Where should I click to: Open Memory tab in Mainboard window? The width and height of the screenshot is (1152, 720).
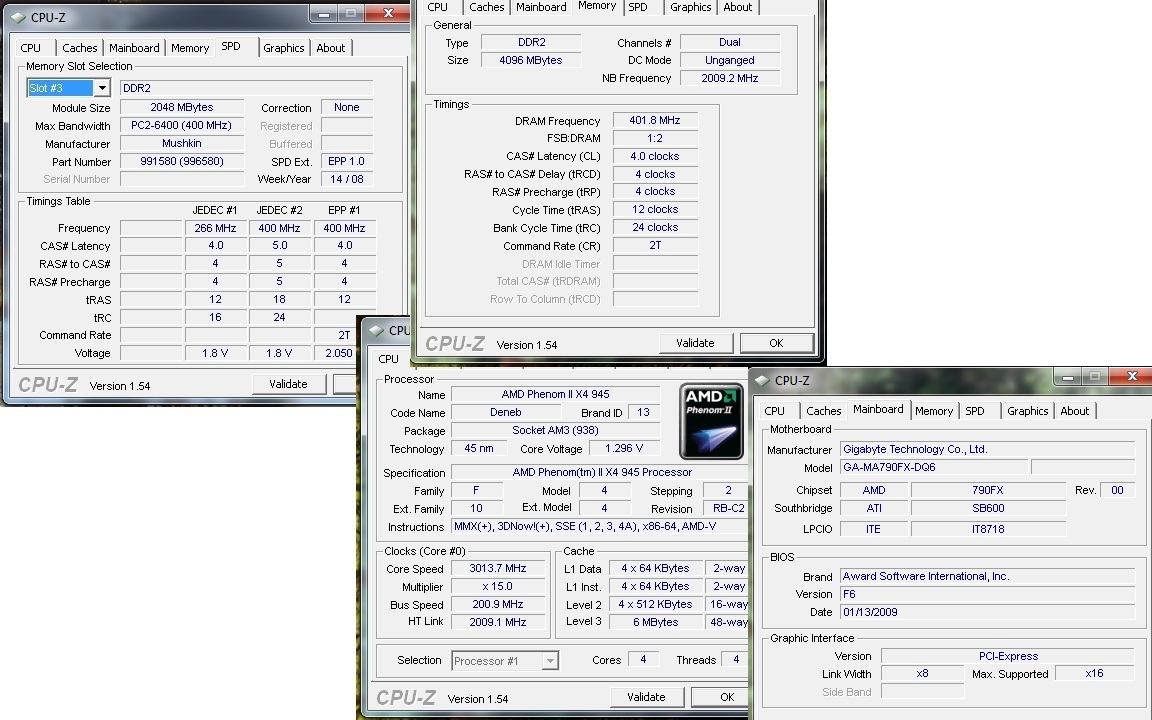tap(934, 411)
